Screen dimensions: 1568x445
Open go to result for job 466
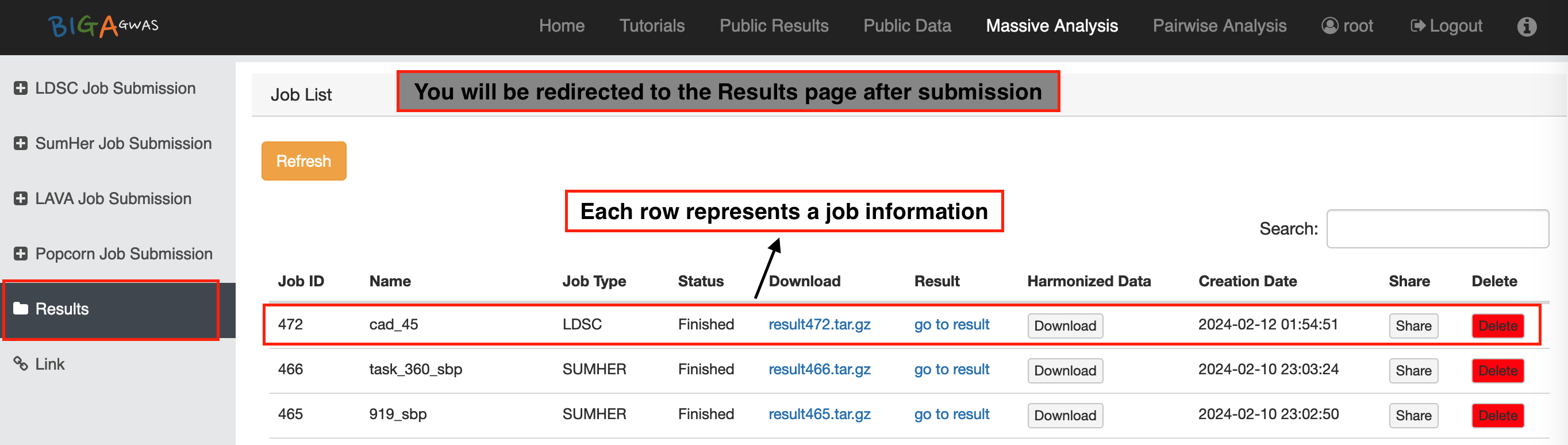point(951,370)
